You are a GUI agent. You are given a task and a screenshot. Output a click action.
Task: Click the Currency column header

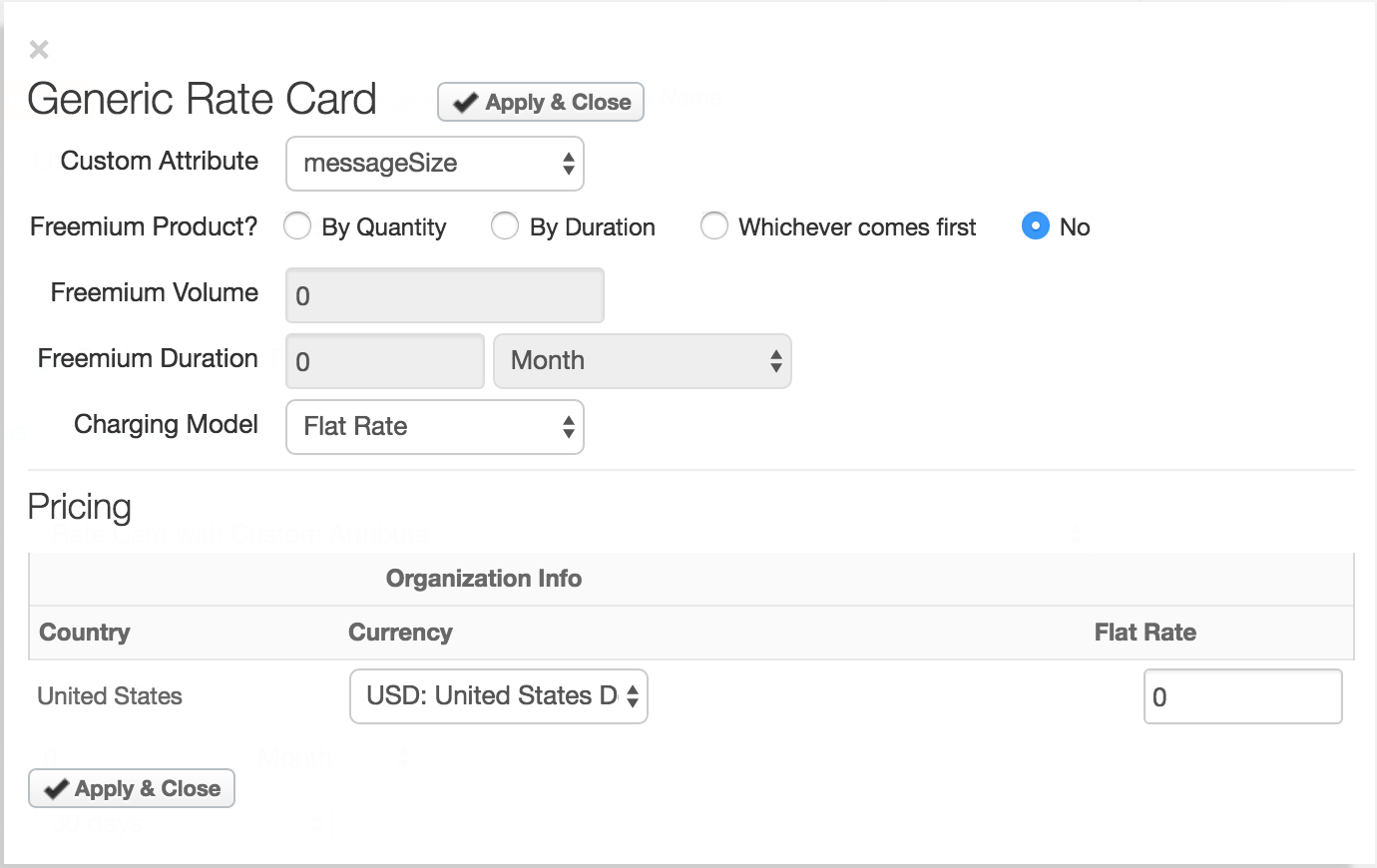(400, 633)
